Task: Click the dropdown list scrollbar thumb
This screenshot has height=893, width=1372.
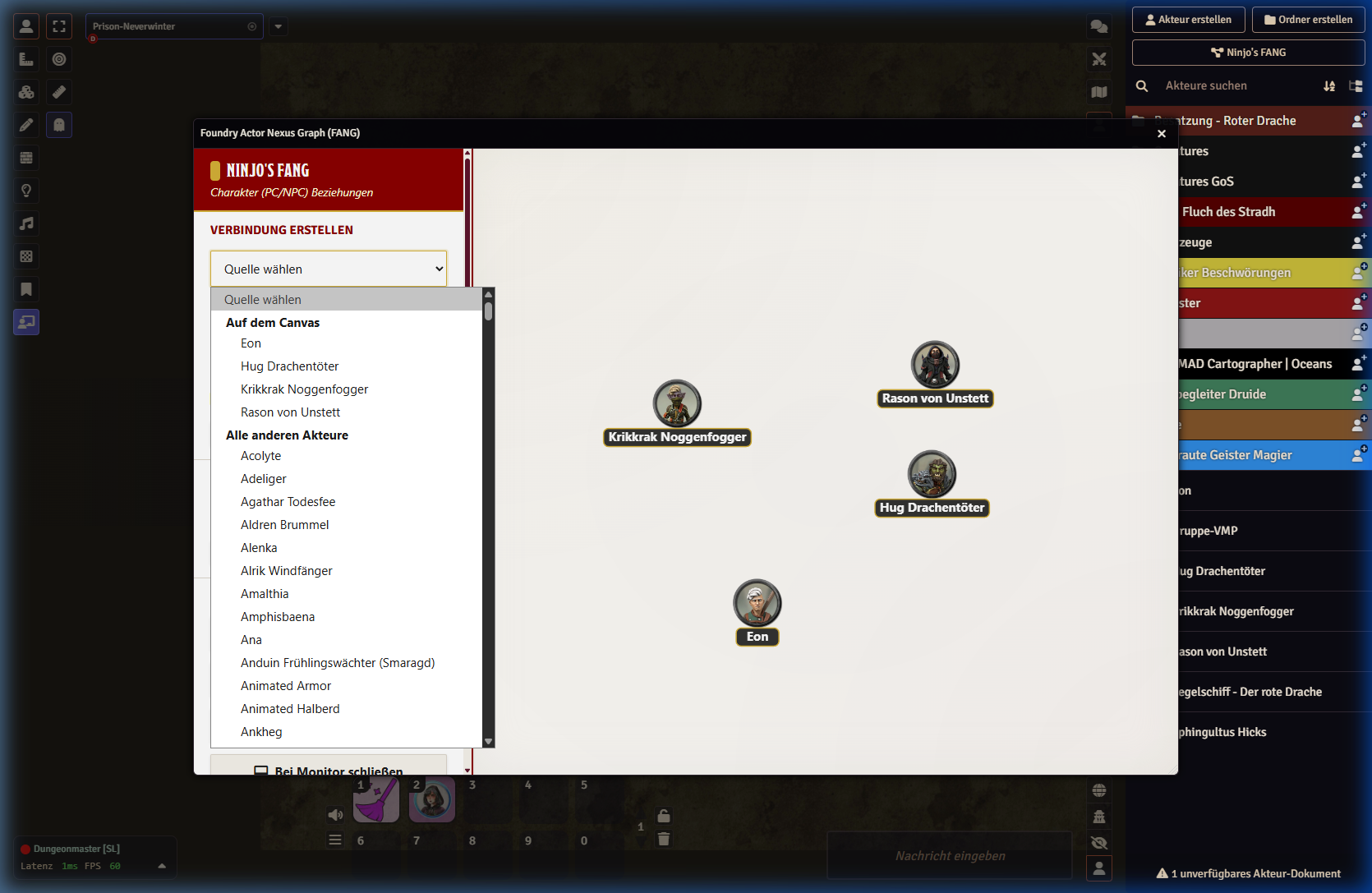Action: point(488,311)
